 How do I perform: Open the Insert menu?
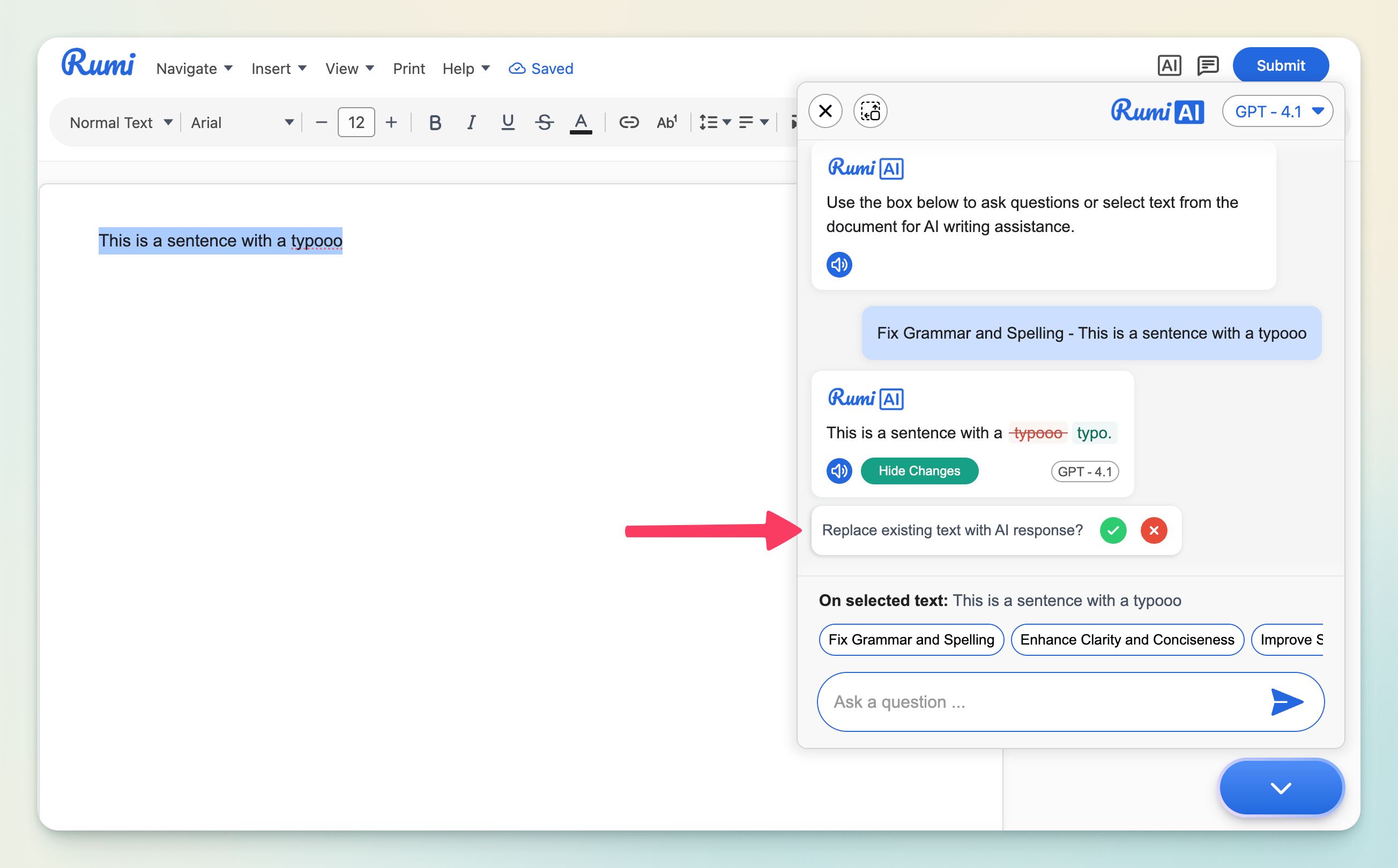coord(279,69)
